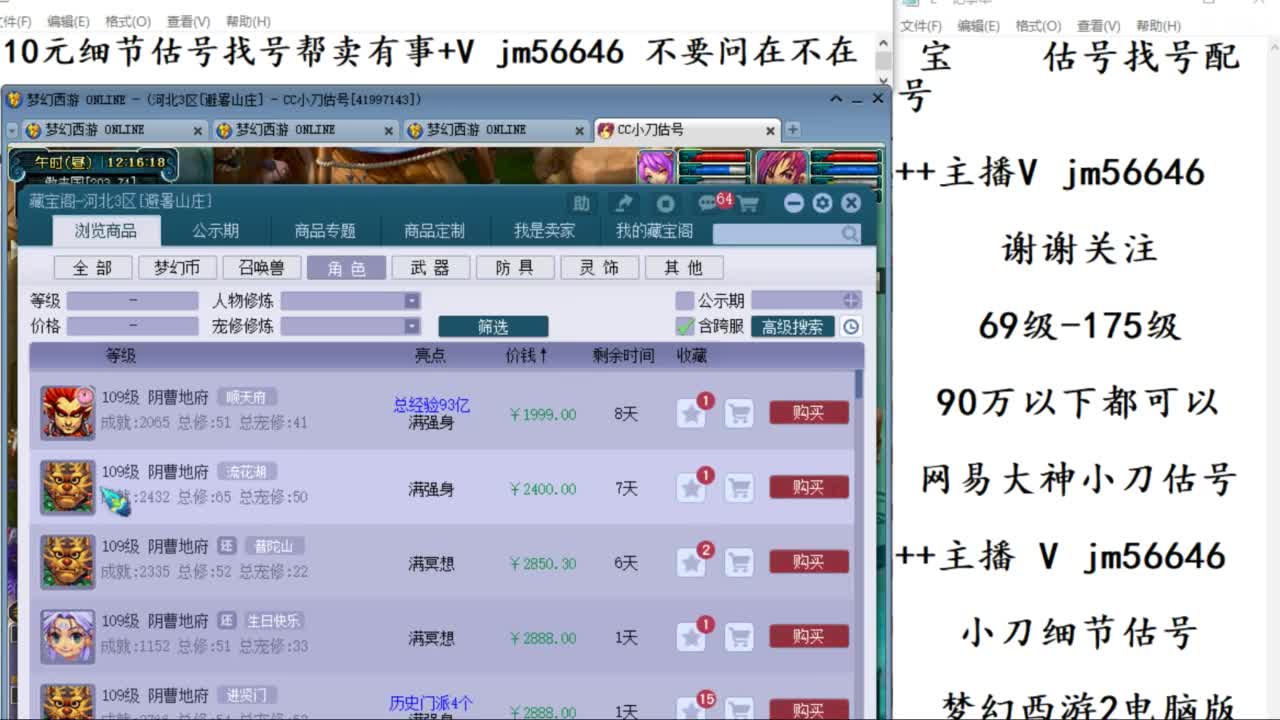Expand the 人物修炼 dropdown
The width and height of the screenshot is (1280, 720).
point(411,300)
